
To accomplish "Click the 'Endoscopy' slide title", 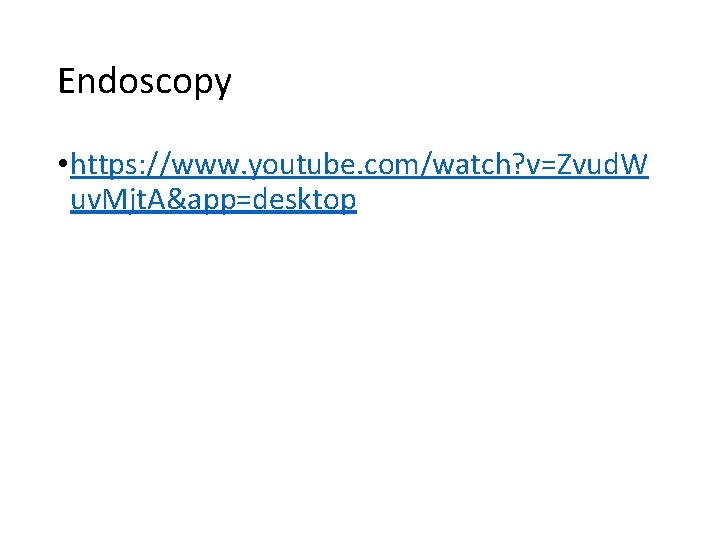I will click(x=145, y=82).
